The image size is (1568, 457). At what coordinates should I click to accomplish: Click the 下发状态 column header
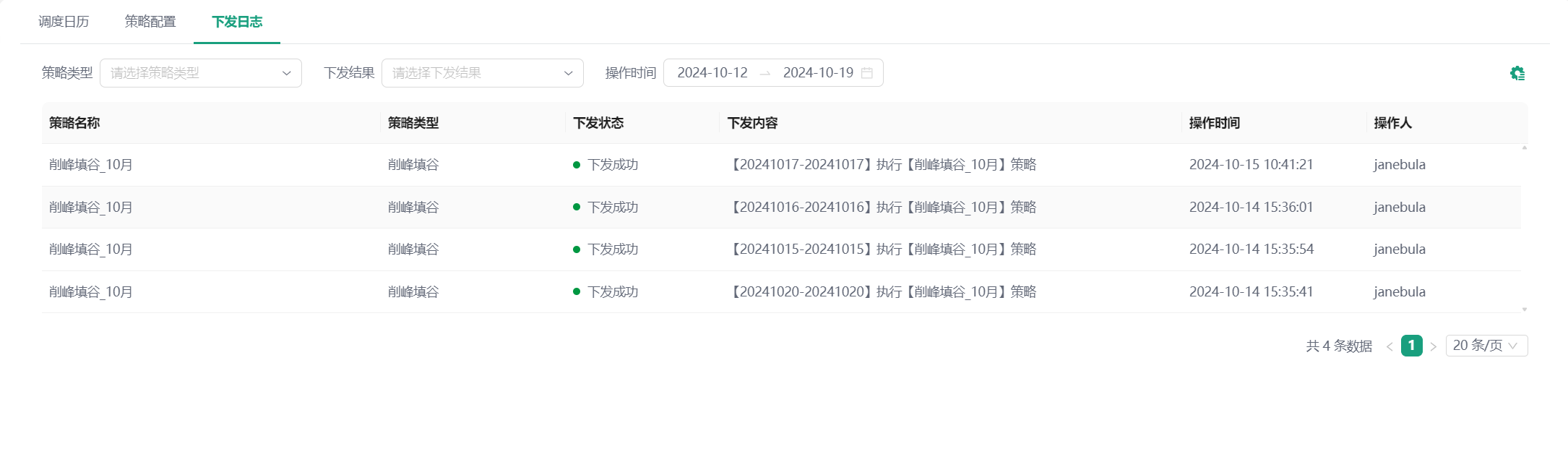coord(598,123)
